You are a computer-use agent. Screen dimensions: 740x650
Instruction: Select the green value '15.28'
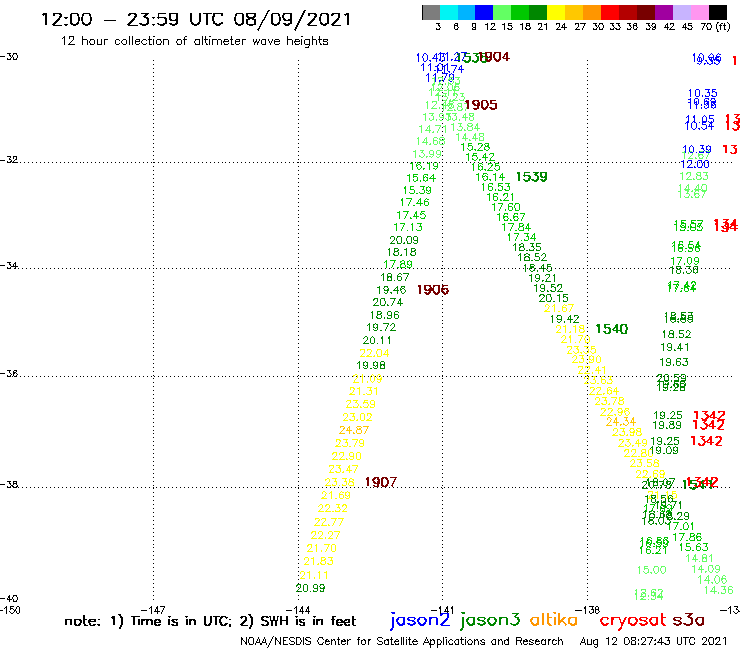click(475, 147)
